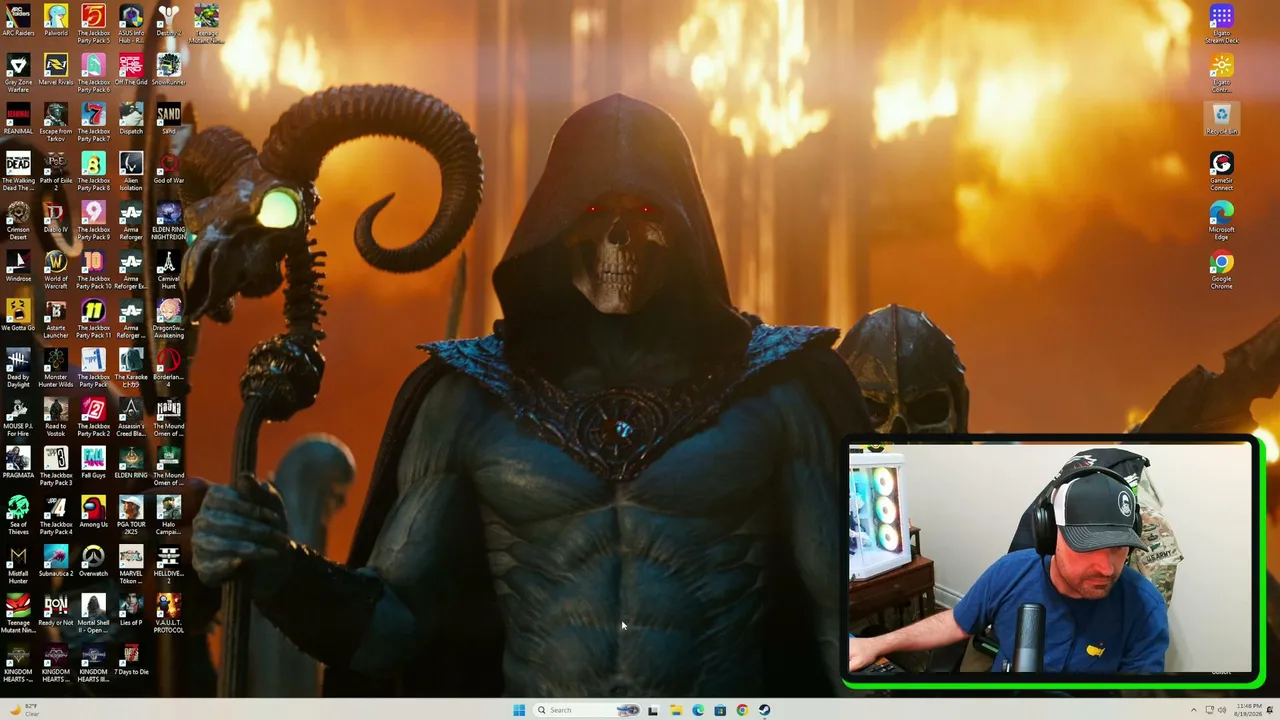
Task: Click the Subnautica 2 shortcut
Action: [56, 559]
